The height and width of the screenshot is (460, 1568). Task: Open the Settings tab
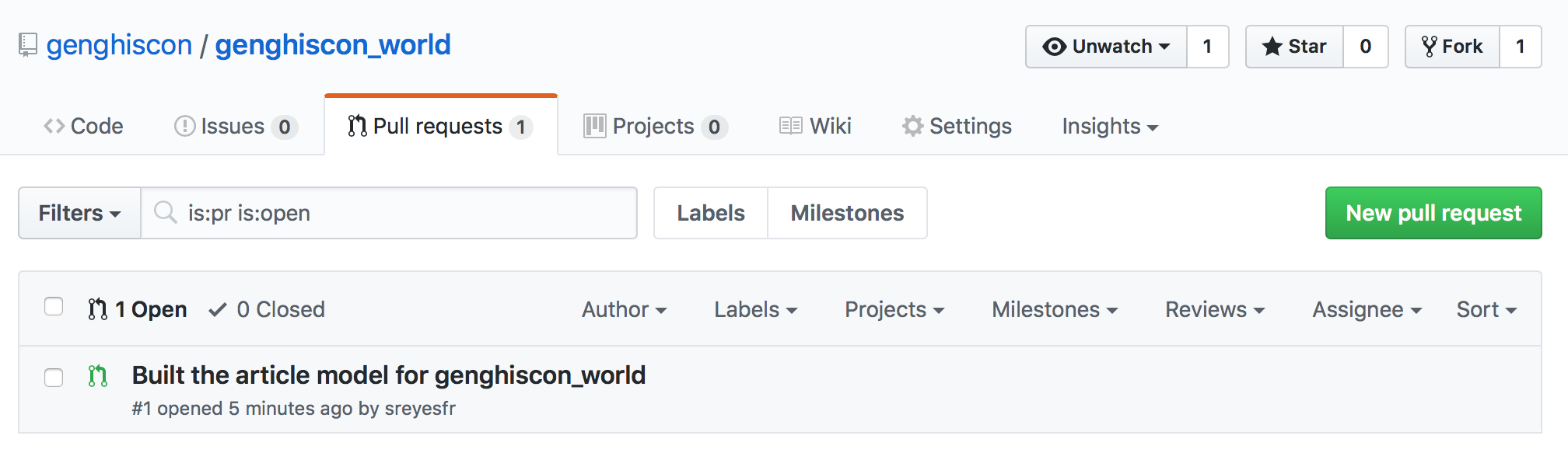click(957, 126)
